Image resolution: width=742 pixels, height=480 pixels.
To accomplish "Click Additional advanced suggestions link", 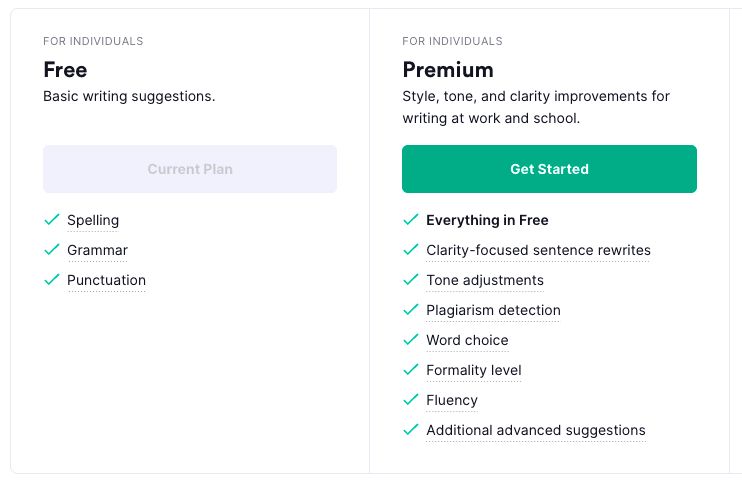I will coord(536,430).
